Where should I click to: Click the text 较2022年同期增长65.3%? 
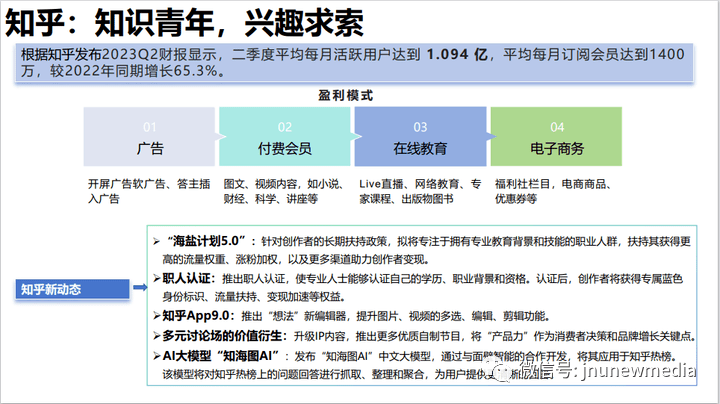(x=134, y=71)
